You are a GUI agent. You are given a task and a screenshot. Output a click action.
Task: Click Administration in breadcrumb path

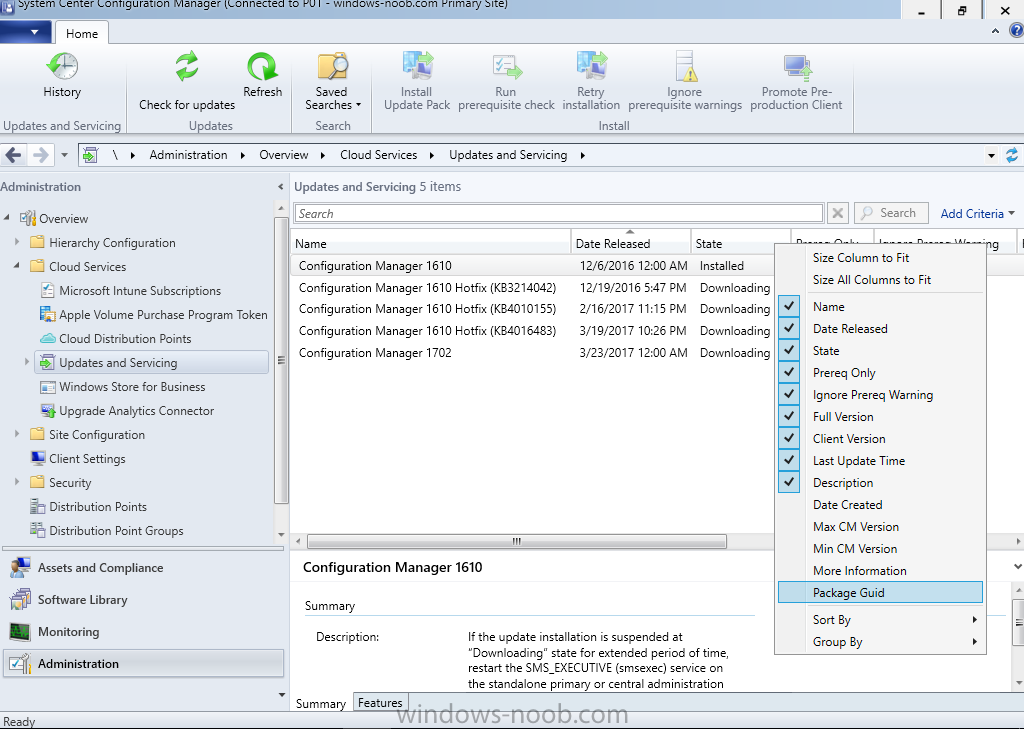click(188, 155)
